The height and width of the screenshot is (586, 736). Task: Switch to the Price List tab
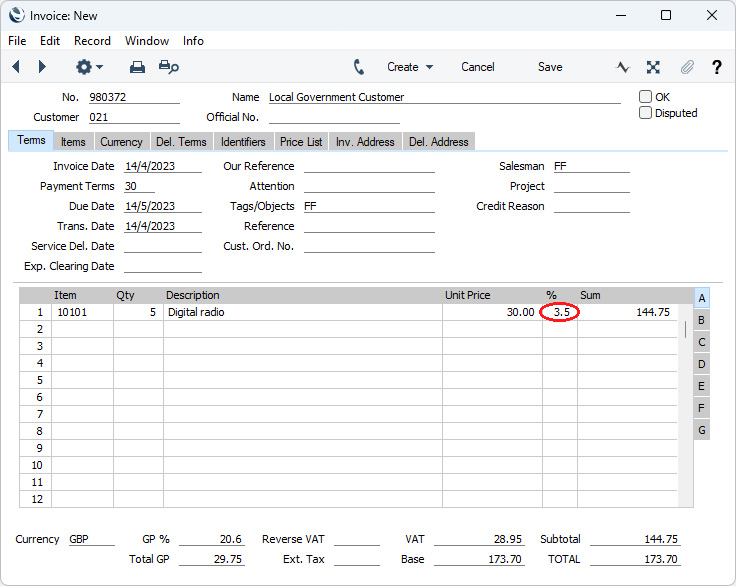(301, 142)
